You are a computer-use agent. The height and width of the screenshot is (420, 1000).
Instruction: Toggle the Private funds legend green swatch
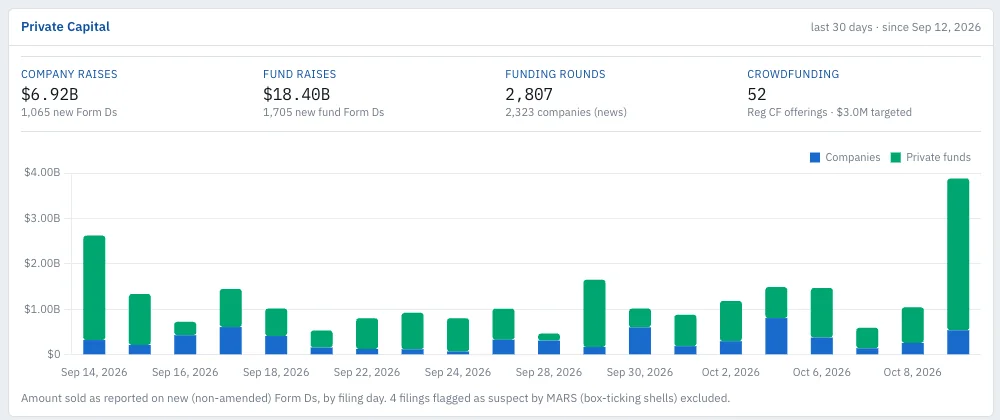click(x=895, y=157)
